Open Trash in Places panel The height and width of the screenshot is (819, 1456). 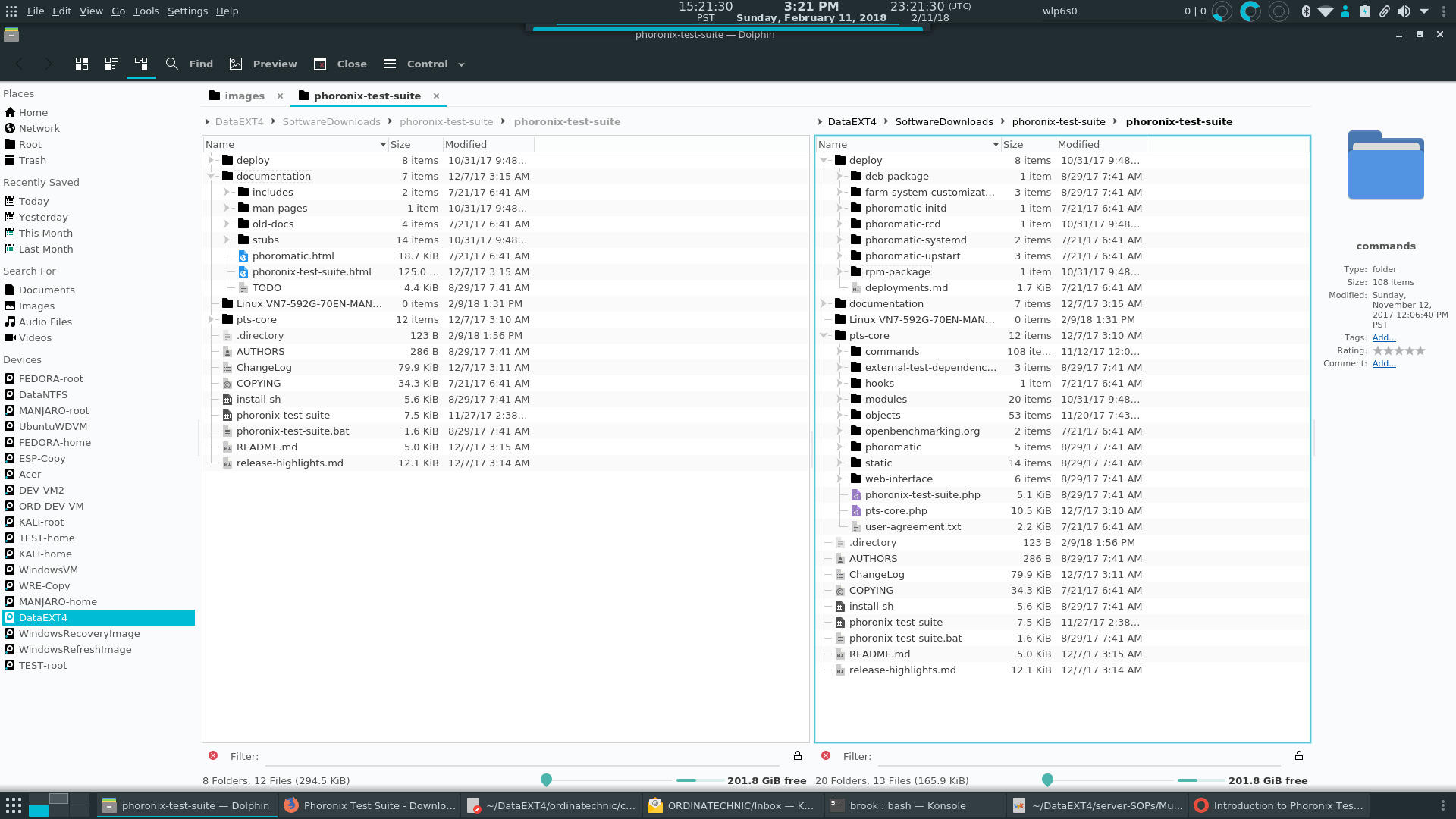32,160
